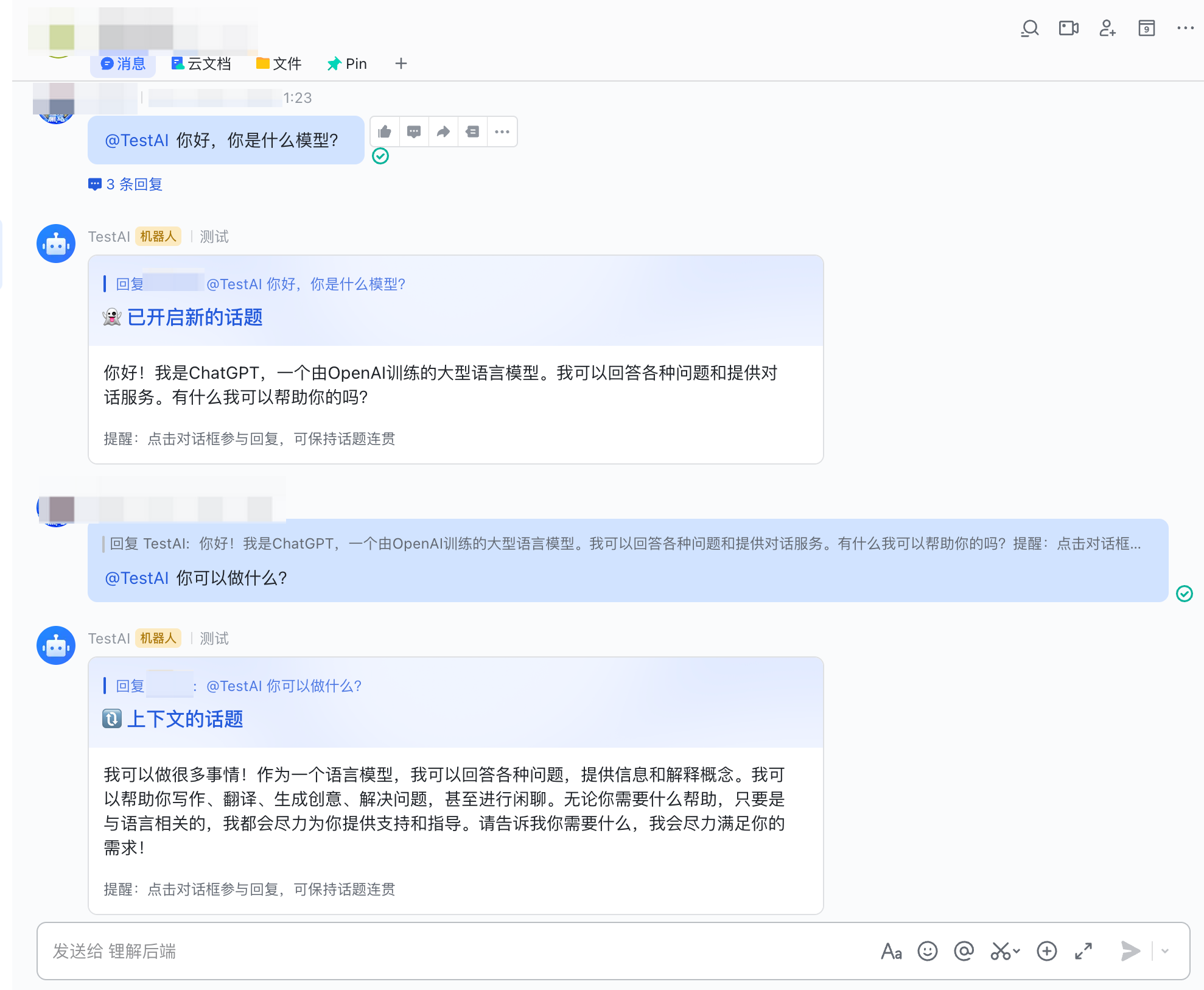
Task: Open the calendar icon
Action: click(1146, 29)
